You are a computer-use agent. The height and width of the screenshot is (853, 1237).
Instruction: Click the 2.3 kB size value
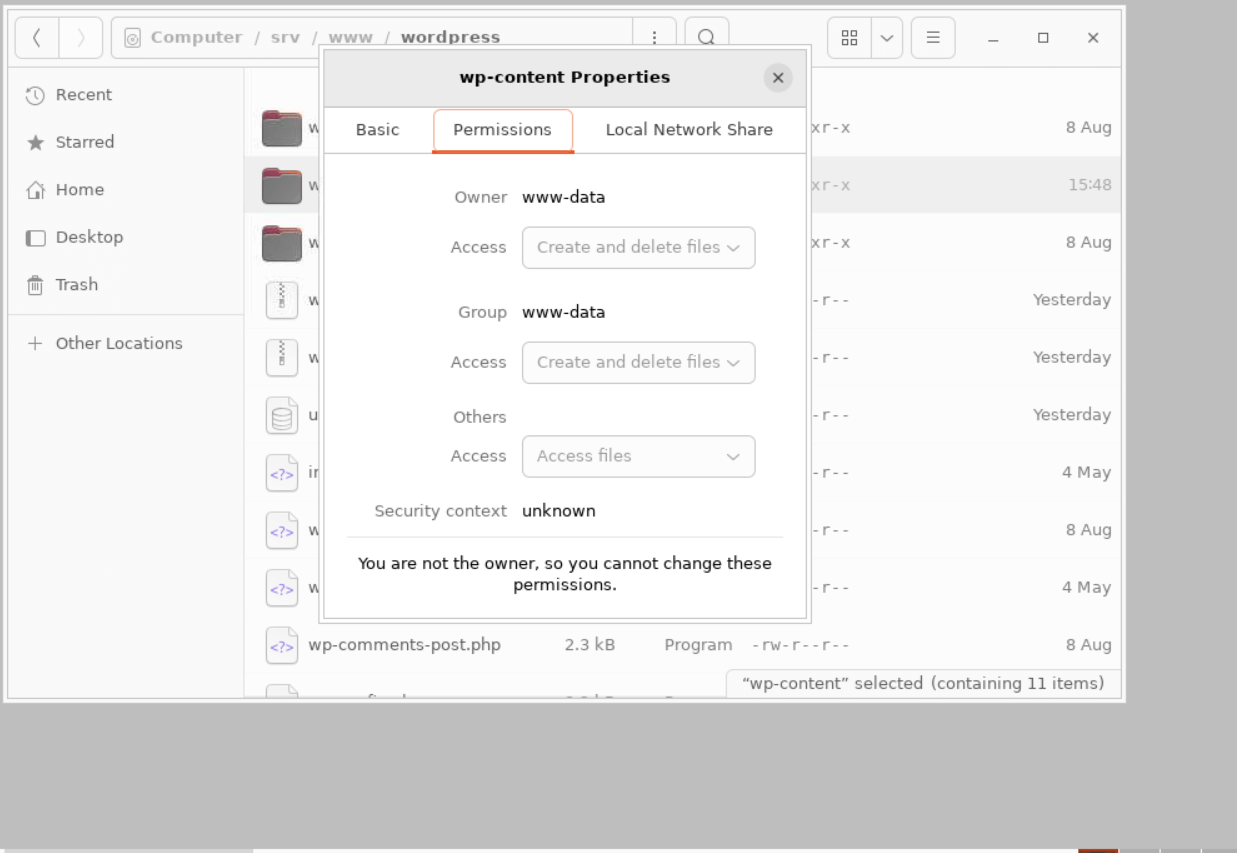[590, 645]
